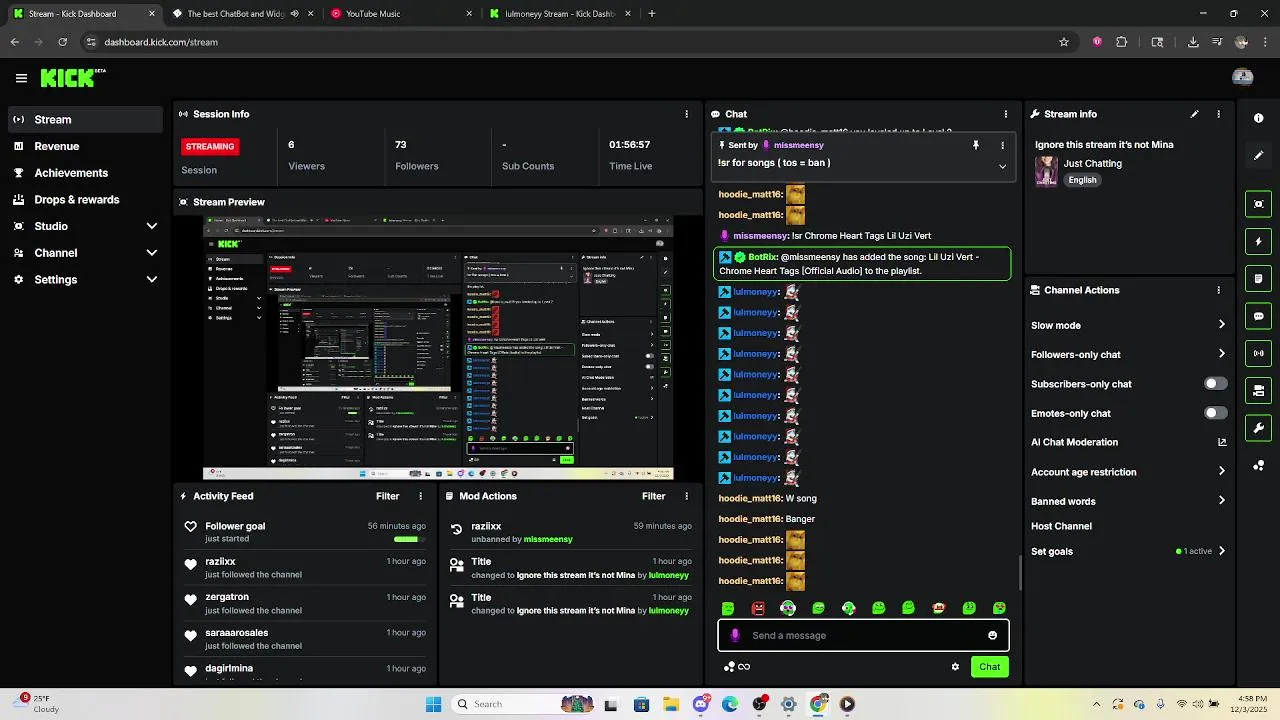Viewport: 1280px width, 720px height.
Task: Toggle the stream preview widget in right sidebar
Action: 1258,204
